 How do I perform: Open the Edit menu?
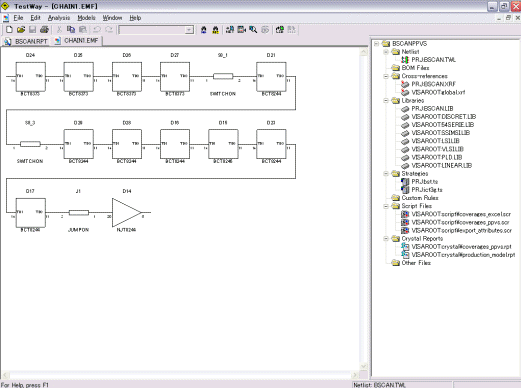point(35,18)
